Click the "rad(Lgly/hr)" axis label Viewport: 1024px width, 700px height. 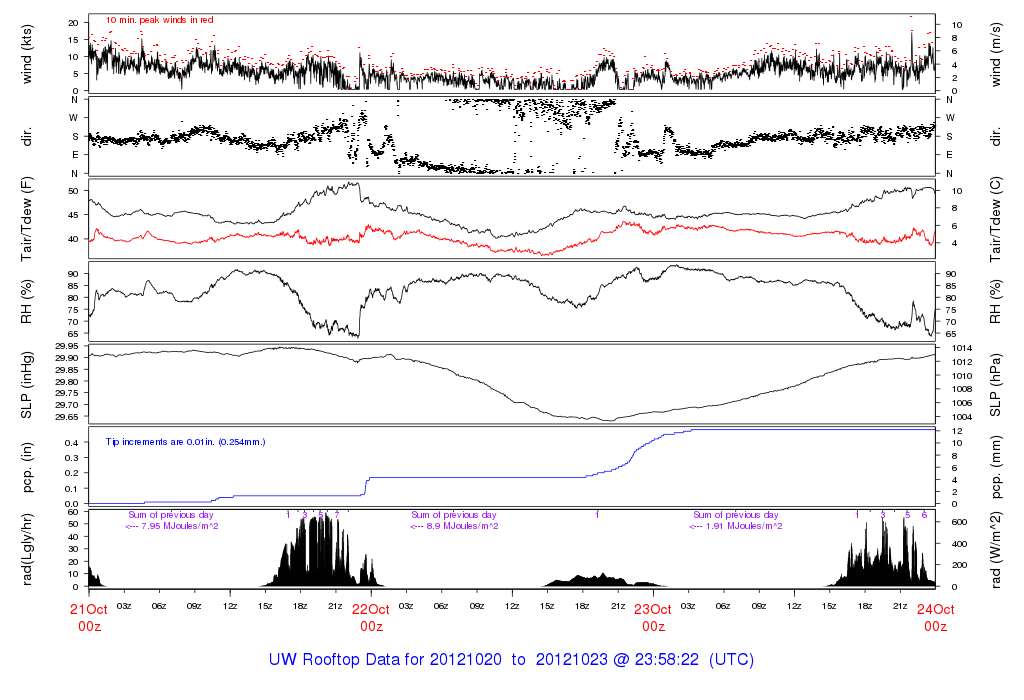coord(28,549)
